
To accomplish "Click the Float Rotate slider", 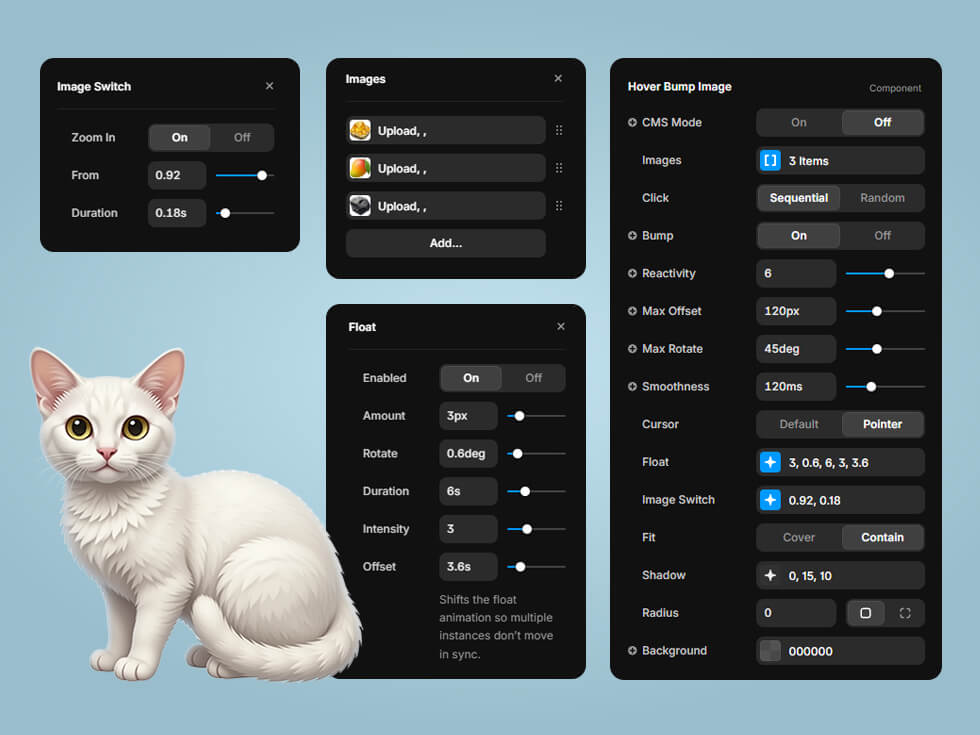I will point(536,454).
